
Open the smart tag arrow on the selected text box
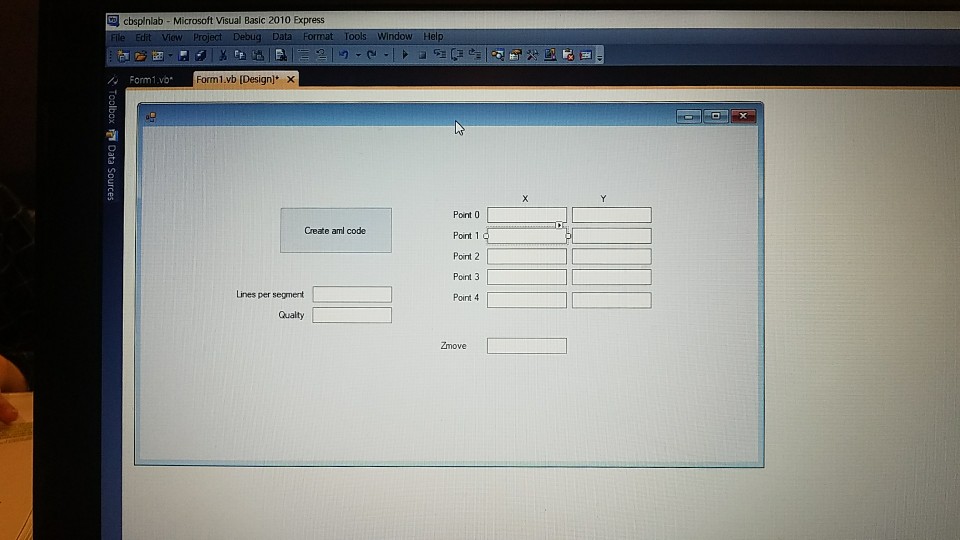pos(559,225)
